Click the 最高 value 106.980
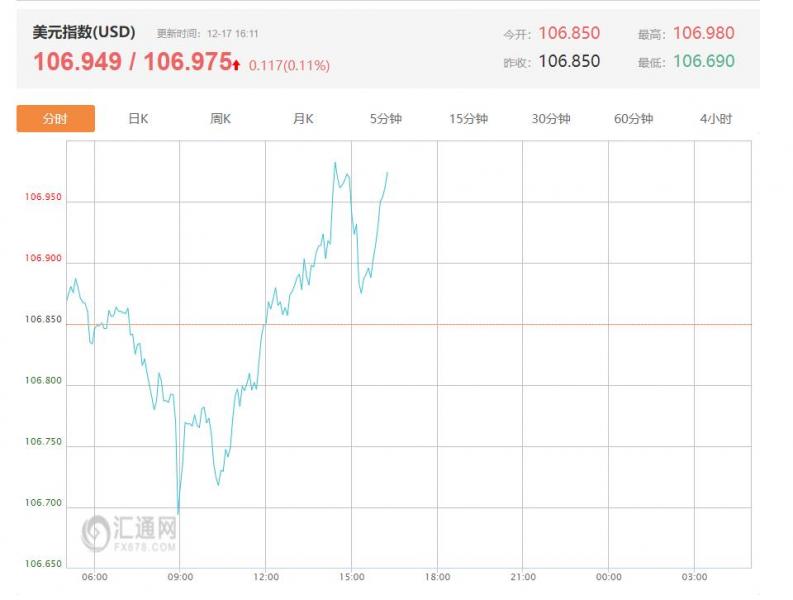The width and height of the screenshot is (793, 600). pyautogui.click(x=704, y=33)
